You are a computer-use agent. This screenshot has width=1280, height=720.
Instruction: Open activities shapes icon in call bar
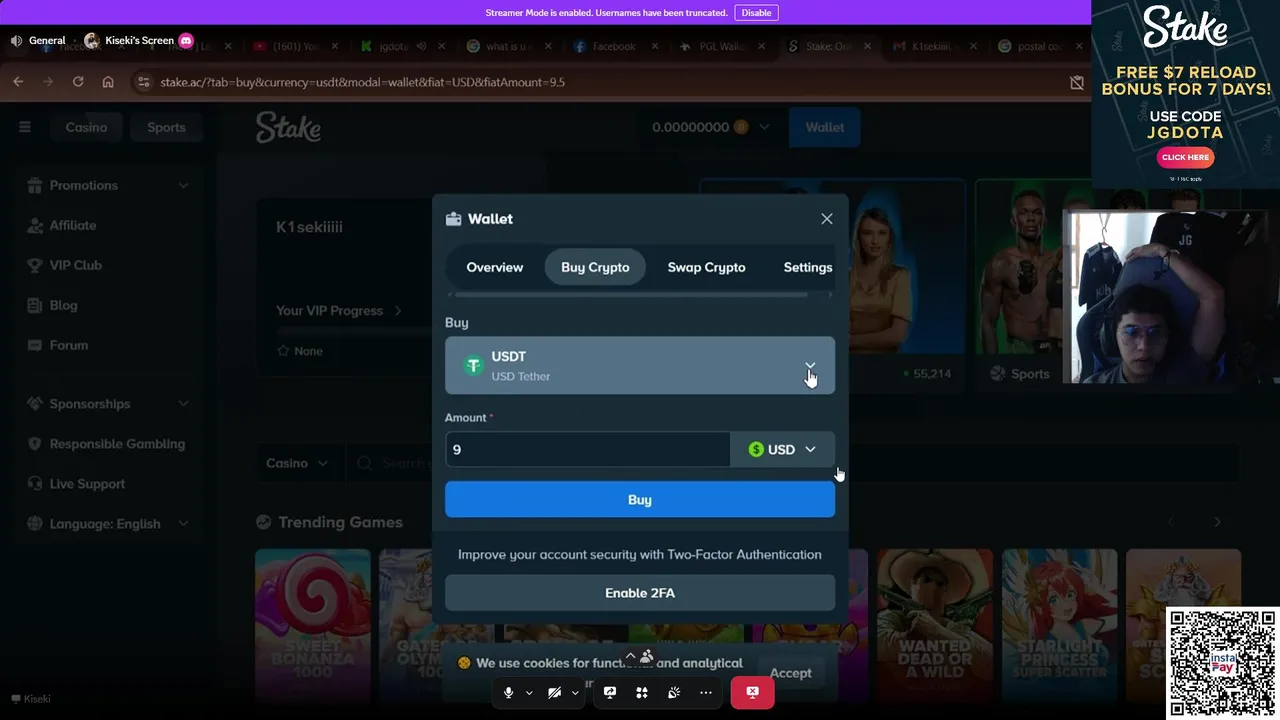coord(642,692)
